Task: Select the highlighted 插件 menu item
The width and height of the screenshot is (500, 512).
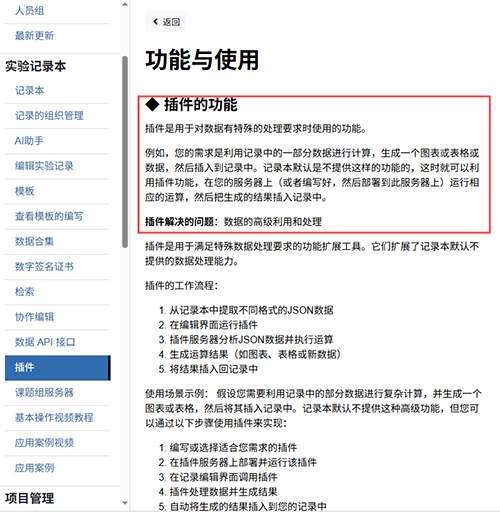Action: [58, 368]
